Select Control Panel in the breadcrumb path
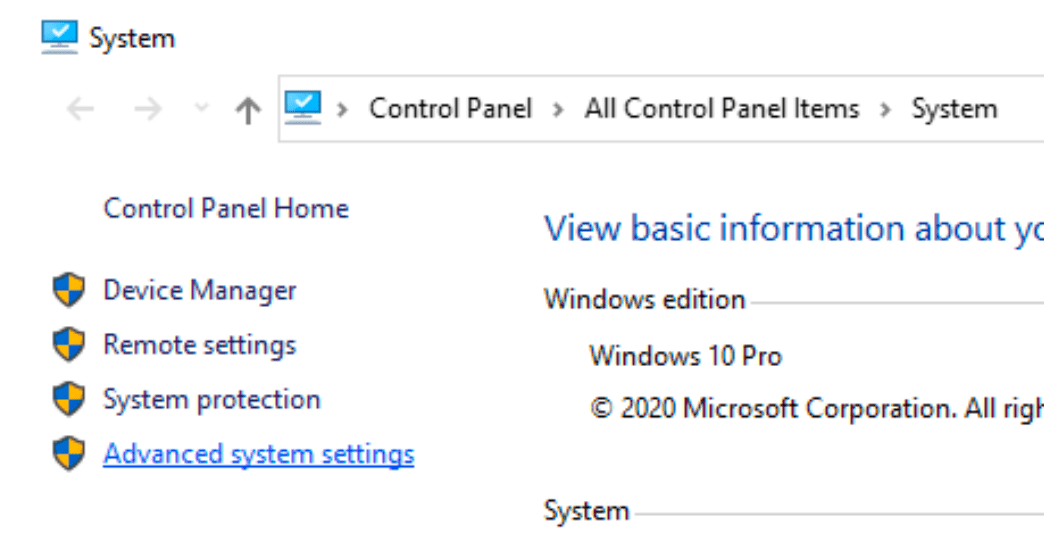This screenshot has width=1044, height=544. click(x=450, y=109)
